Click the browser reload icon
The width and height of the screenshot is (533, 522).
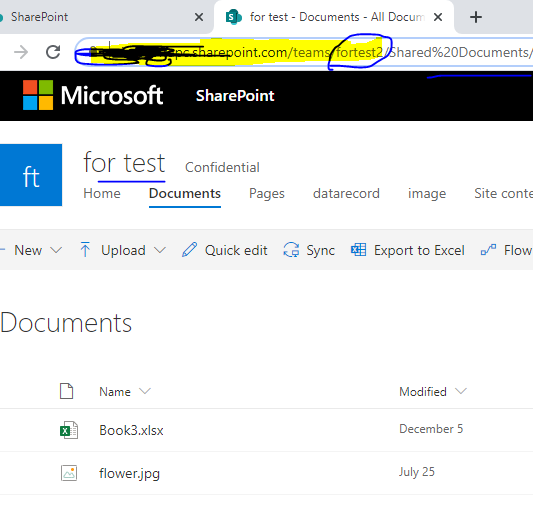(53, 52)
